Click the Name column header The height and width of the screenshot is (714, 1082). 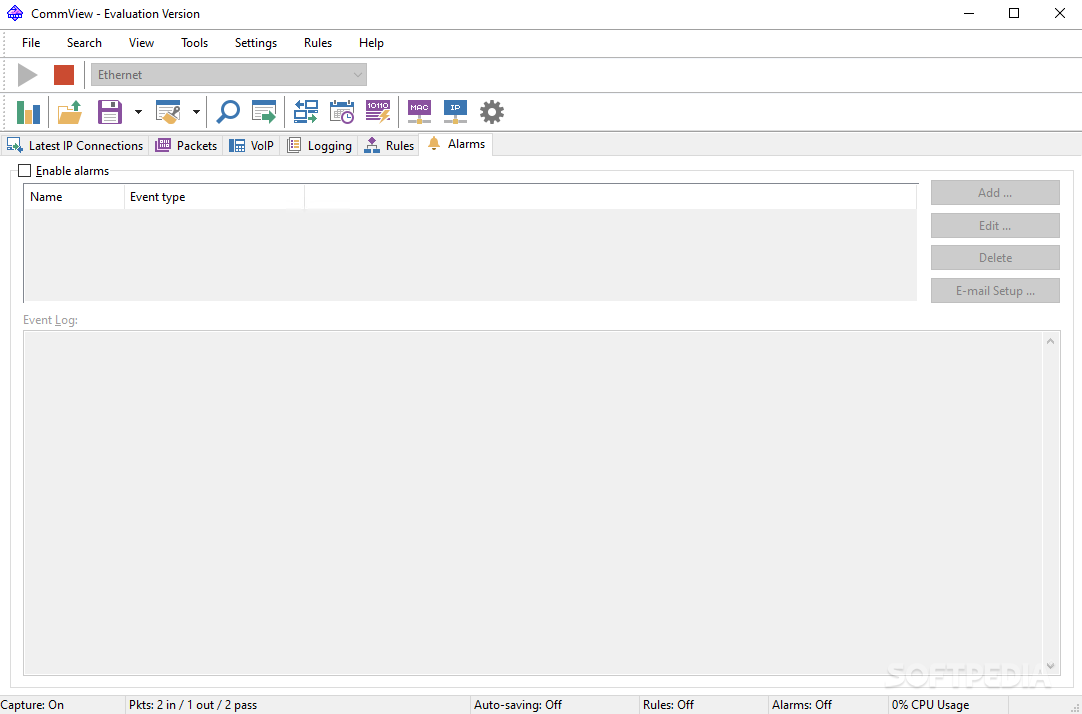click(x=75, y=197)
